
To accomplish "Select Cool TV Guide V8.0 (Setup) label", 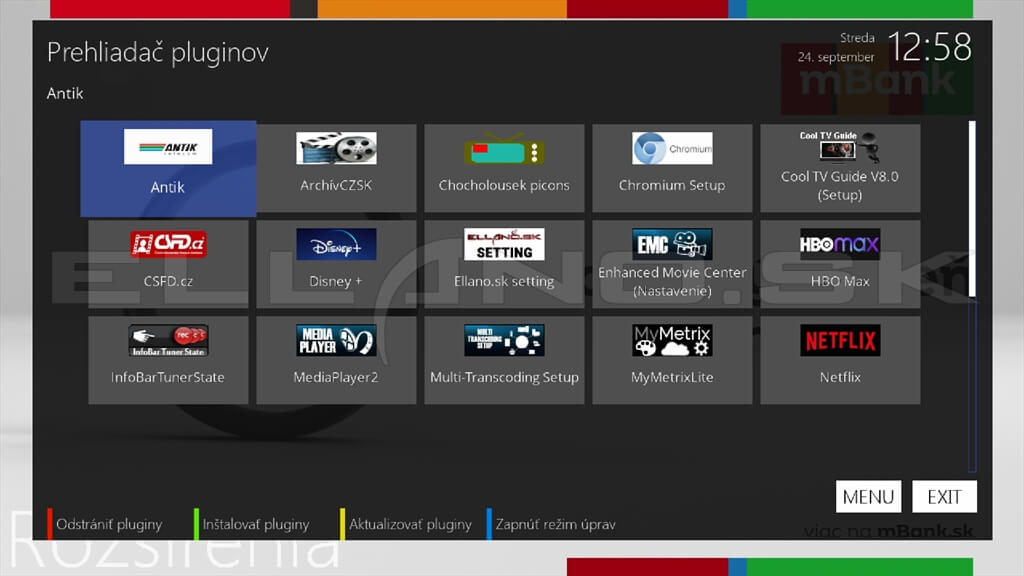I will click(x=840, y=185).
